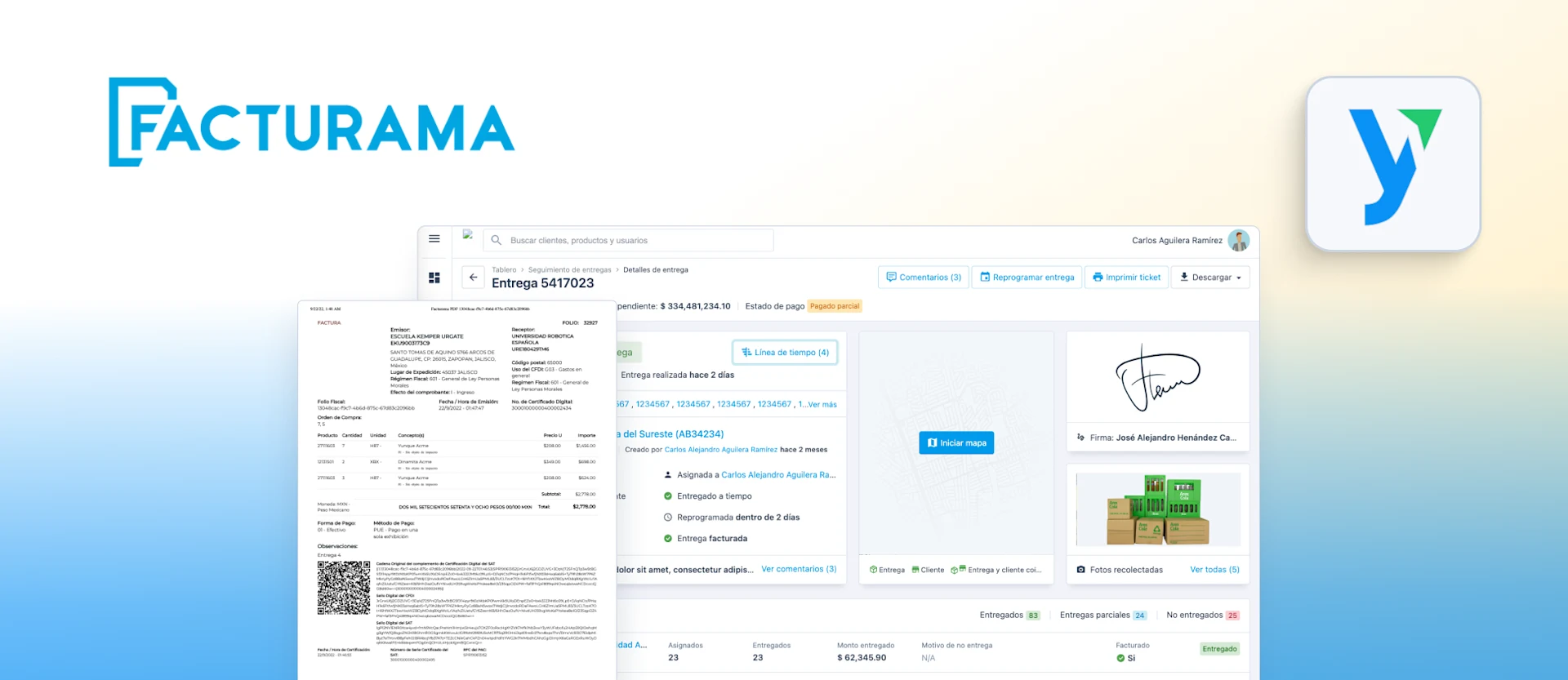Open creator Carlos Alejandro Aguilera Ramírez link
Image resolution: width=1568 pixels, height=680 pixels.
coord(721,450)
